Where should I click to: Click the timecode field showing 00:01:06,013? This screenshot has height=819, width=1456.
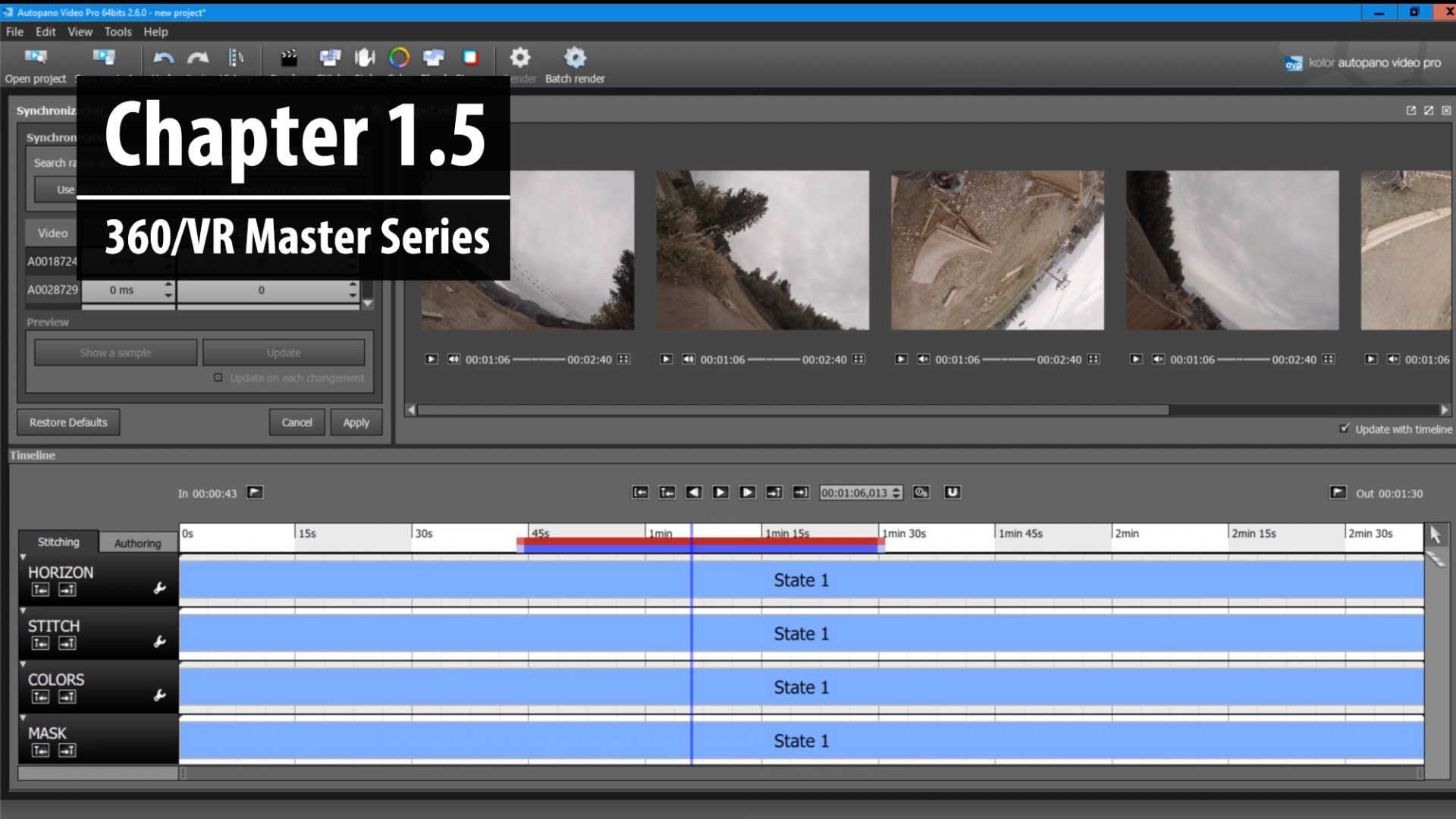tap(855, 492)
